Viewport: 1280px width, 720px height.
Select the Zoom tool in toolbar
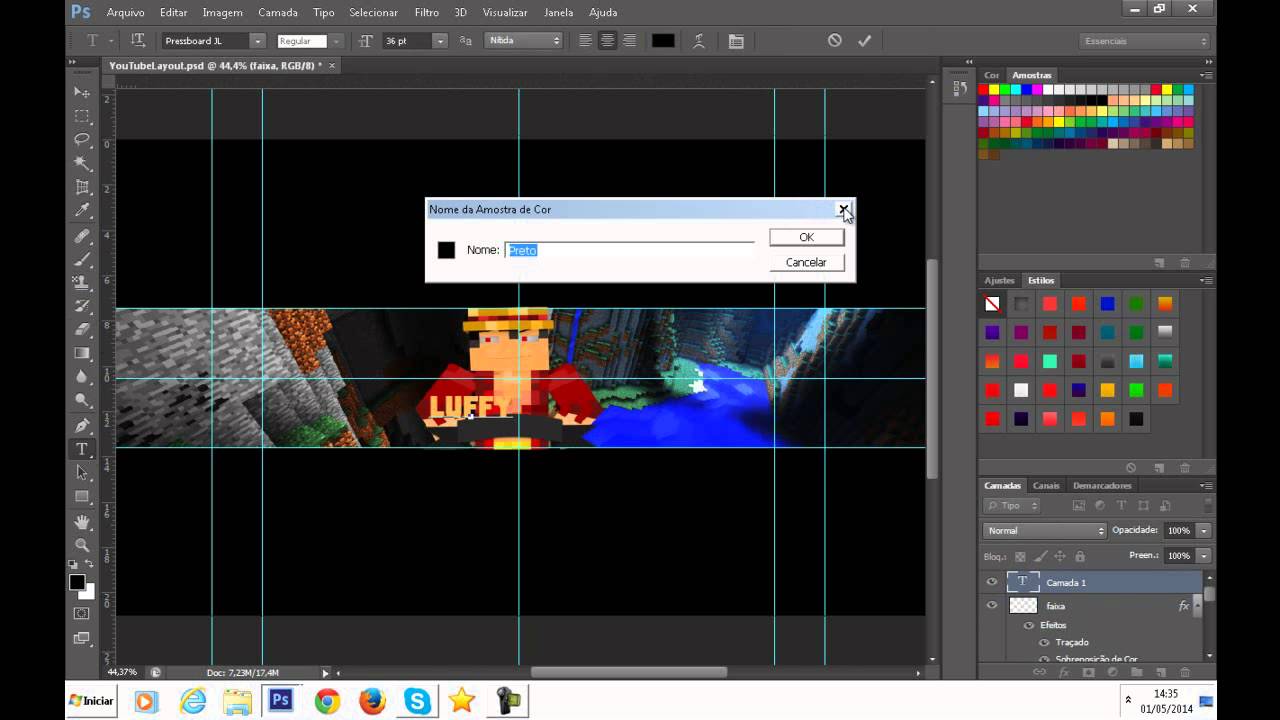(82, 545)
